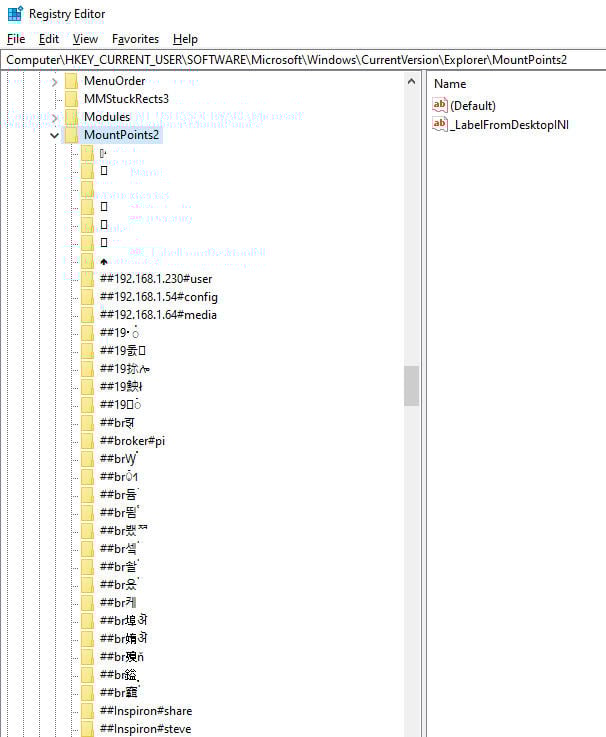This screenshot has width=606, height=737.
Task: Select the MMStuckRects3 key
Action: click(x=126, y=99)
